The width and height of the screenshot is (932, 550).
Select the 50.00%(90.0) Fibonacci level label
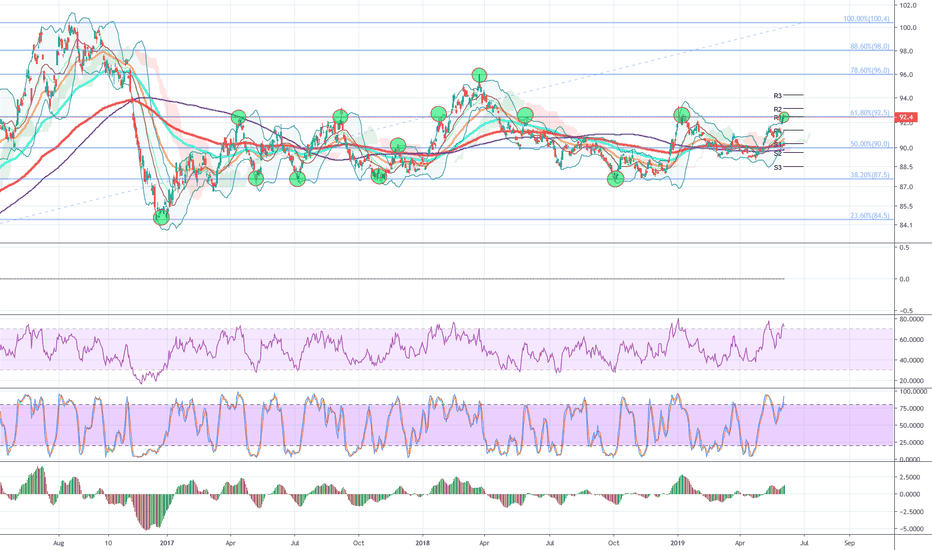click(870, 144)
